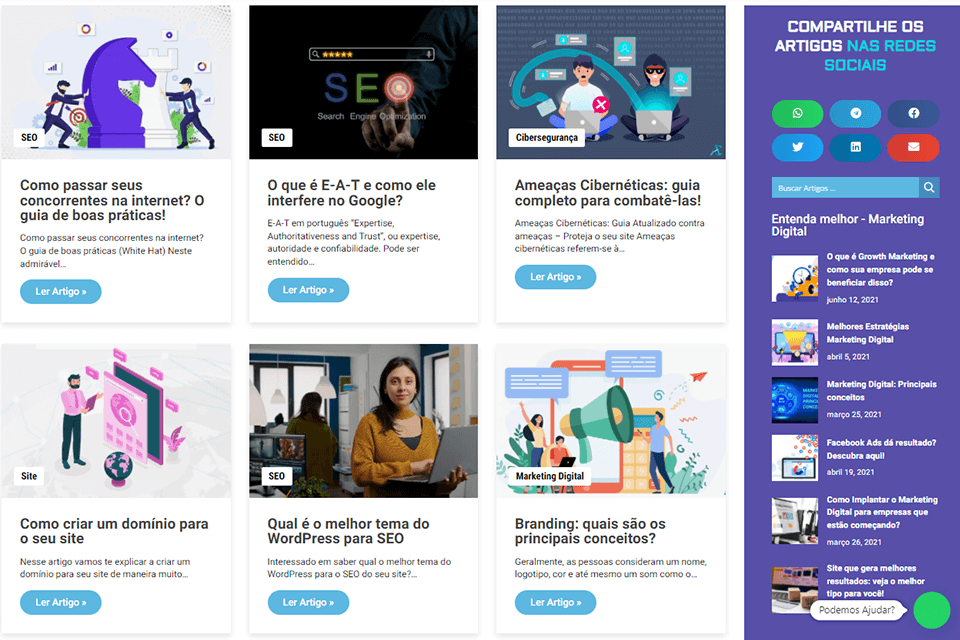Click the Buscar Artigos search field
Screen dimensions: 960x640
tap(845, 187)
